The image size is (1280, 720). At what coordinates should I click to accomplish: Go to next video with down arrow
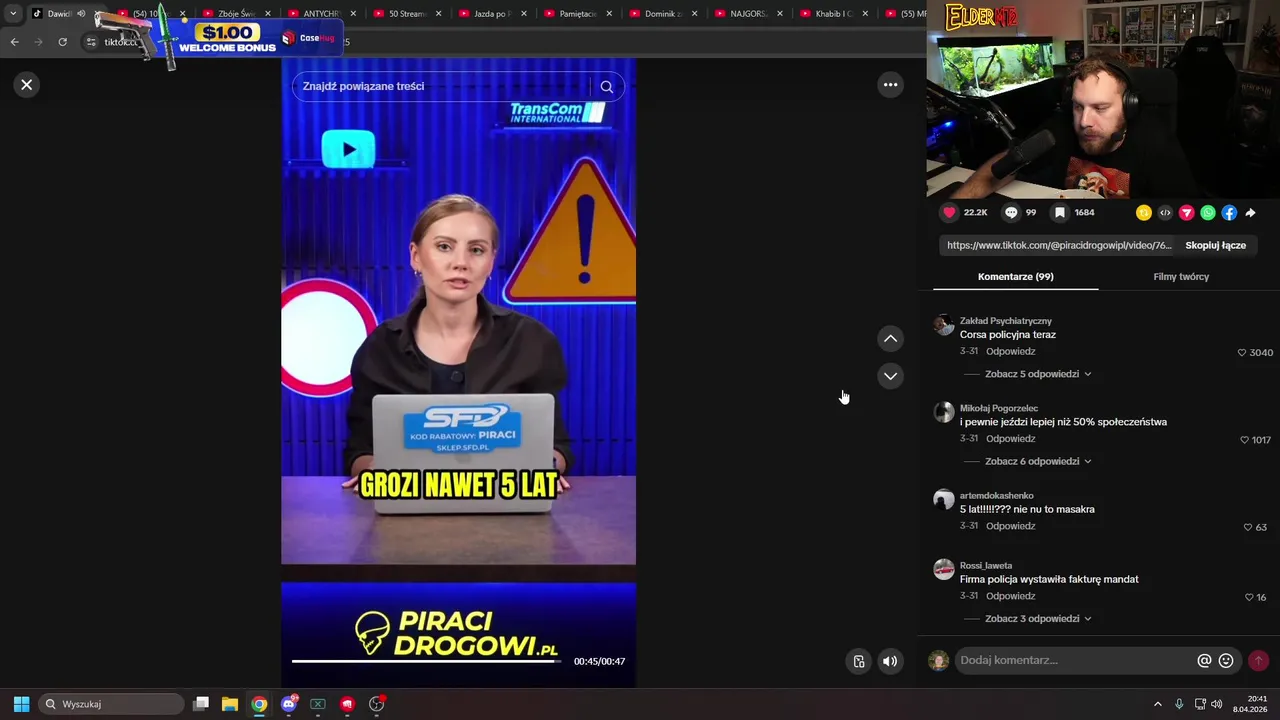(890, 376)
